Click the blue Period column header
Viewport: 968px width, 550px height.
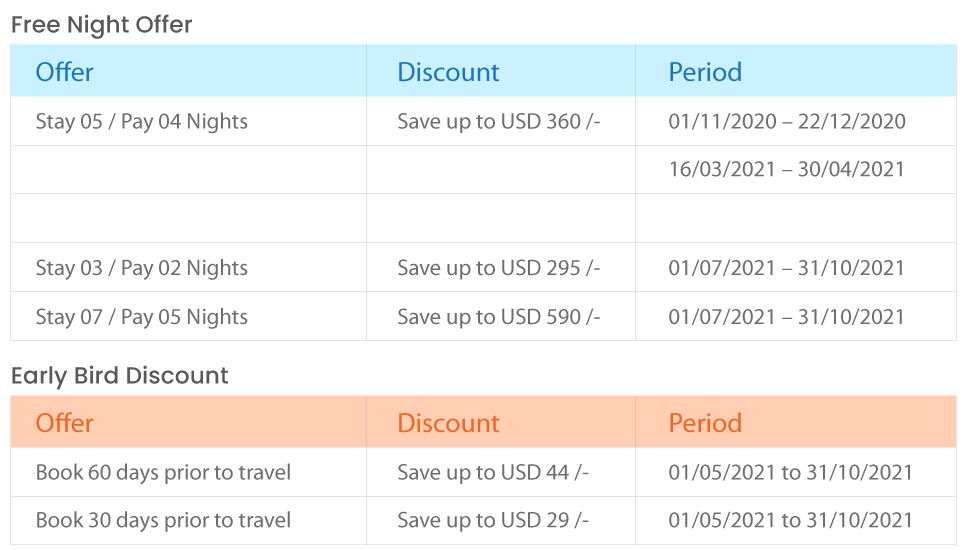point(705,72)
